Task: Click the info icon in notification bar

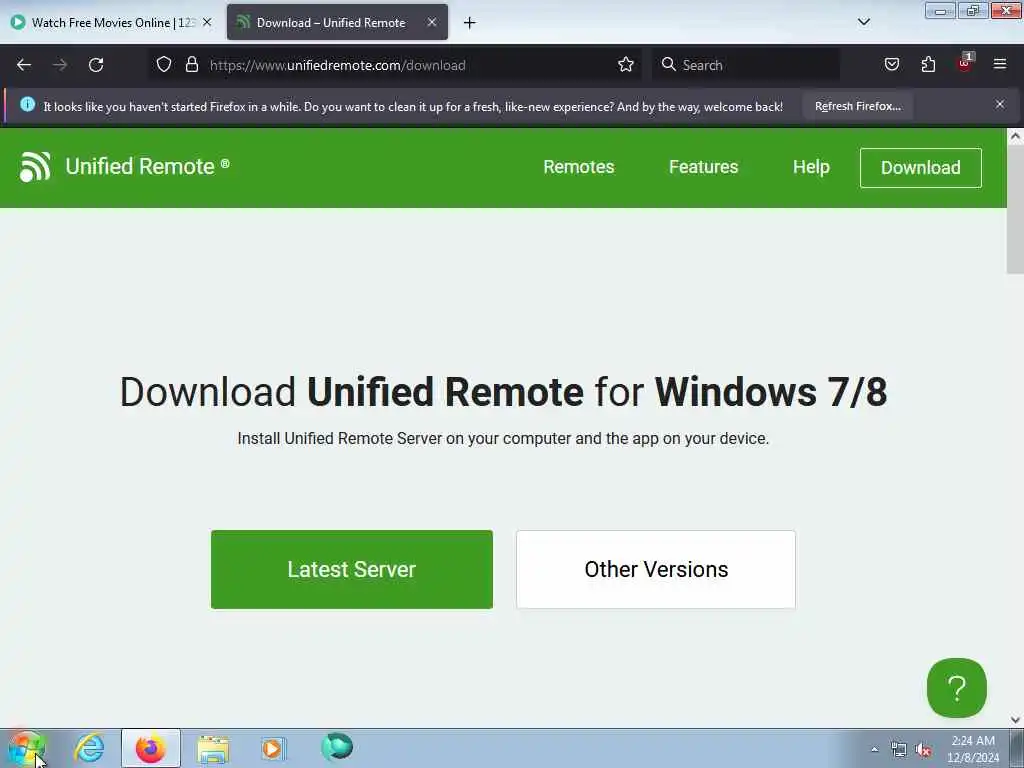Action: [27, 104]
